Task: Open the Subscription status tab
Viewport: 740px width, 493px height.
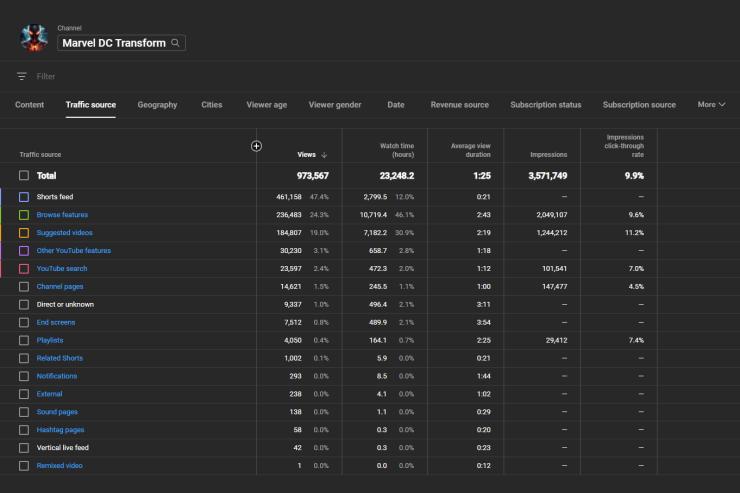Action: coord(546,105)
